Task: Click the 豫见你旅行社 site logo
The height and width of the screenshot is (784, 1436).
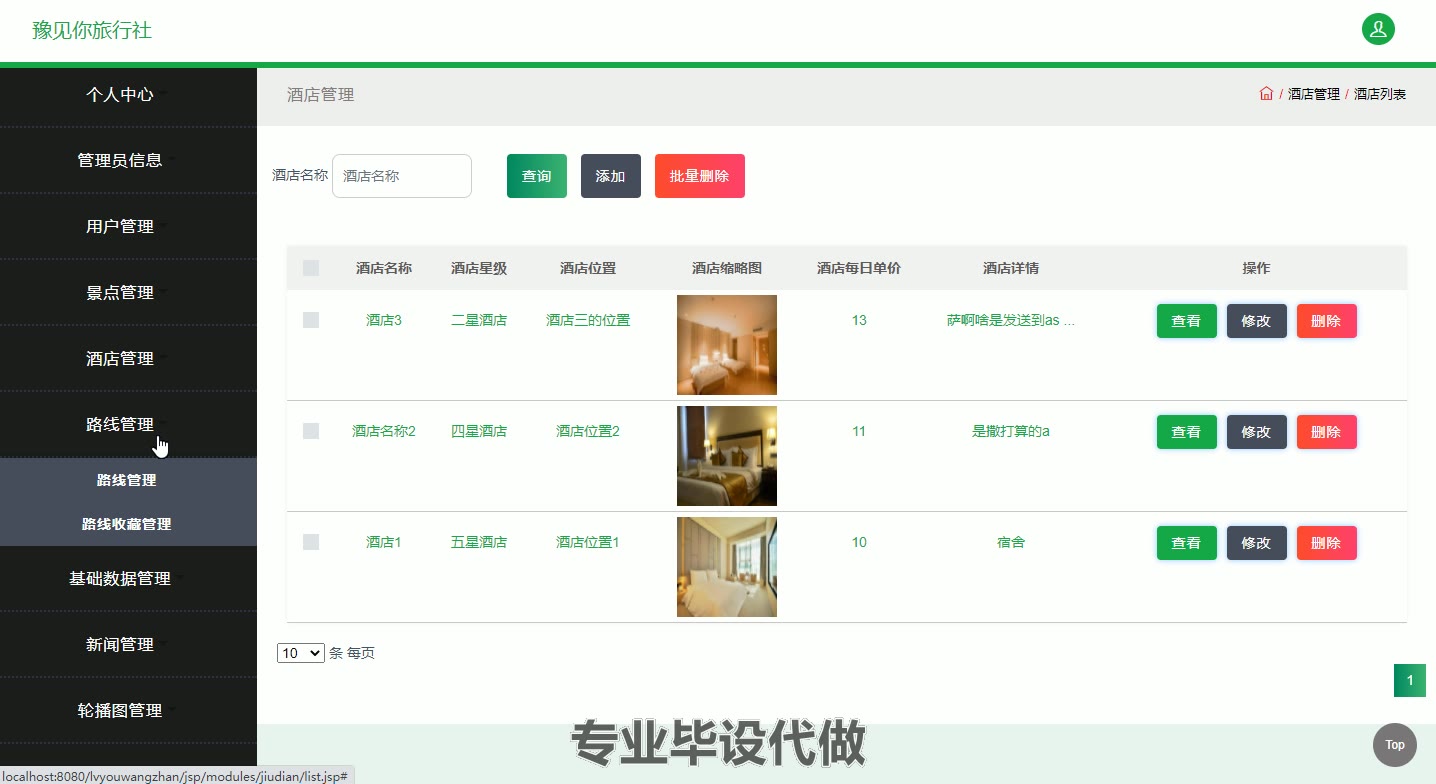Action: (92, 30)
